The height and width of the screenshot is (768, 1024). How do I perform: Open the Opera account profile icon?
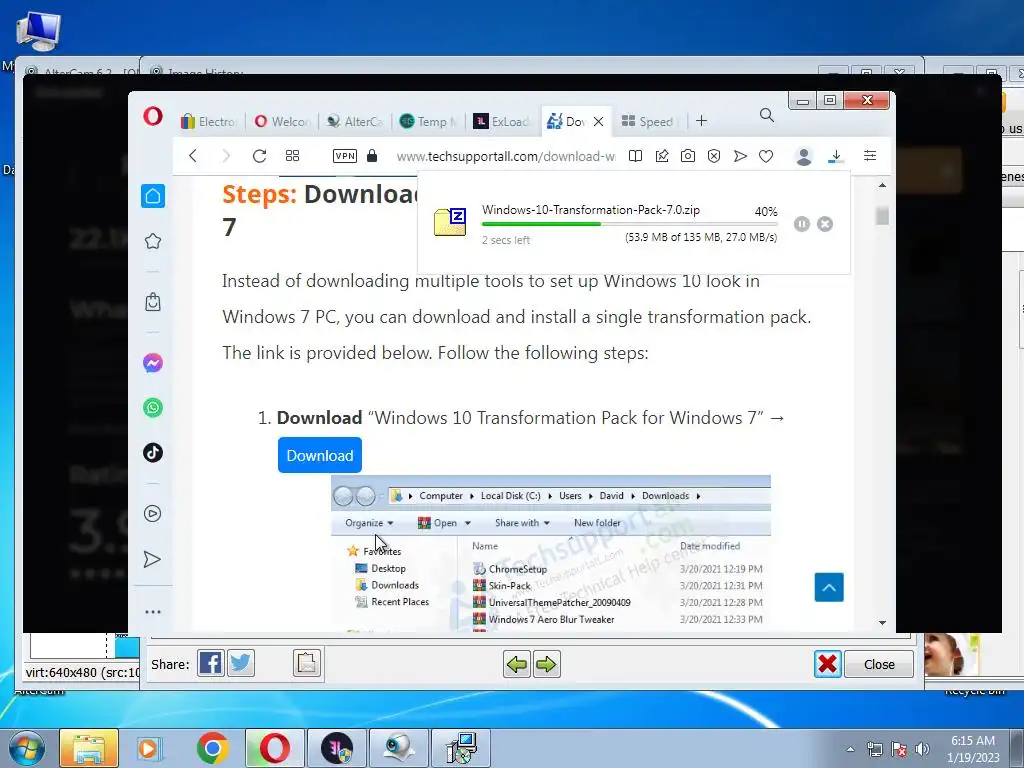804,156
